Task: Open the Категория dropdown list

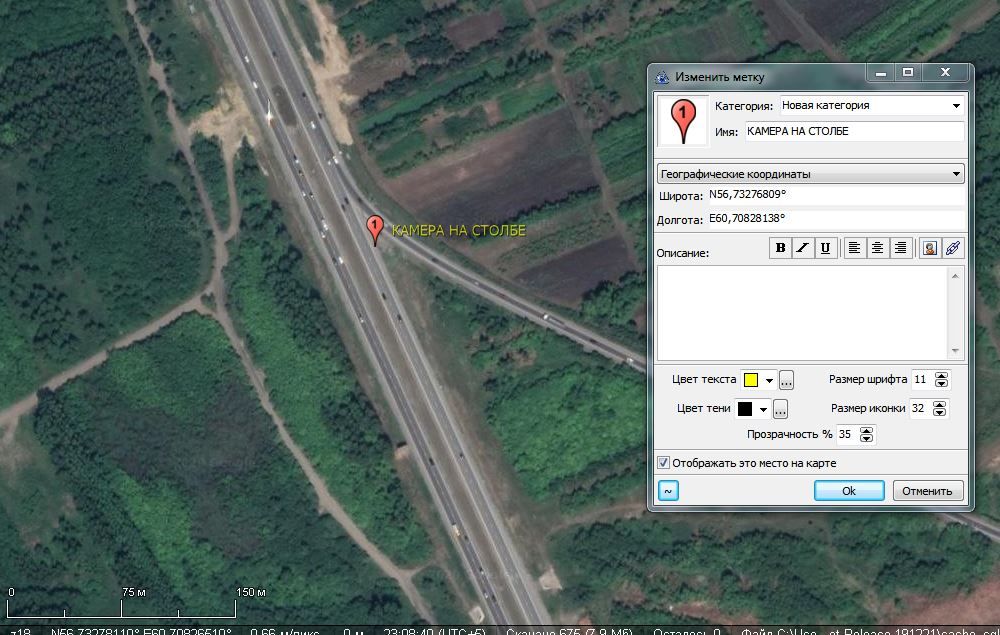Action: (x=956, y=106)
